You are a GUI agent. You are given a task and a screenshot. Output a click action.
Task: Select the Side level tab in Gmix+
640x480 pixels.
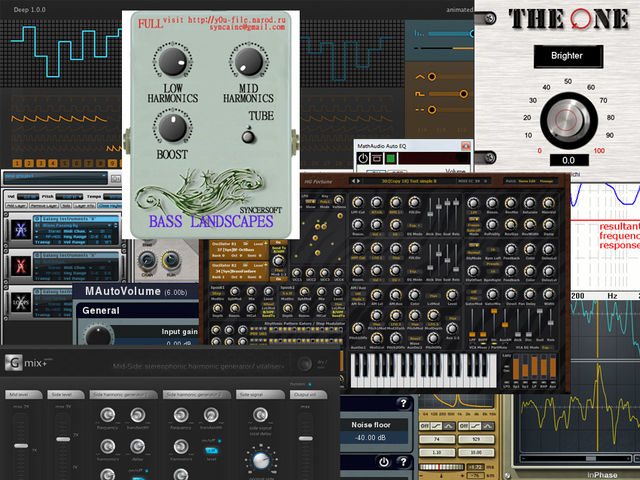tap(66, 395)
